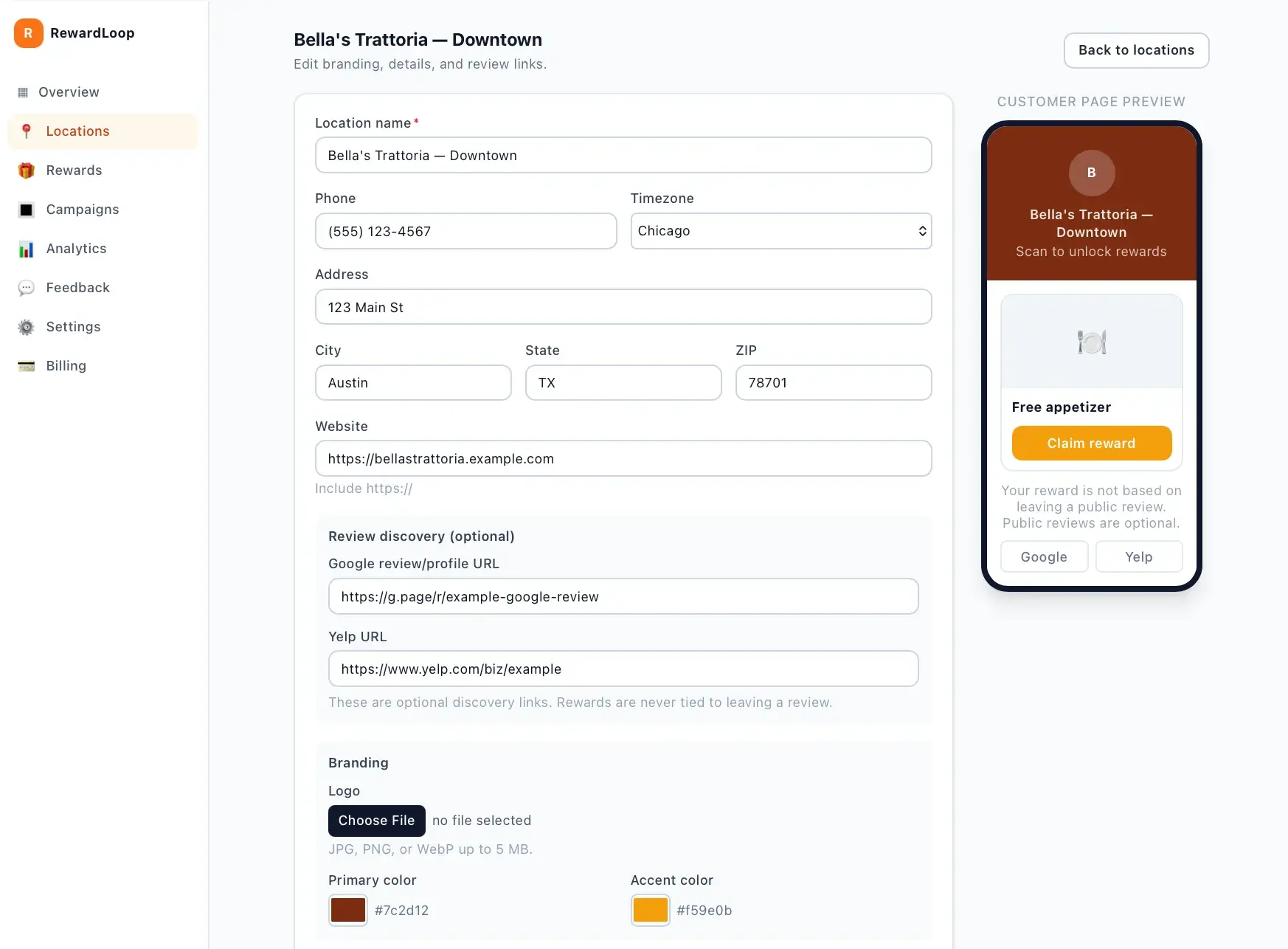This screenshot has height=949, width=1288.
Task: Click 'Edit branding, details, and review links.' subtitle
Action: coord(420,64)
